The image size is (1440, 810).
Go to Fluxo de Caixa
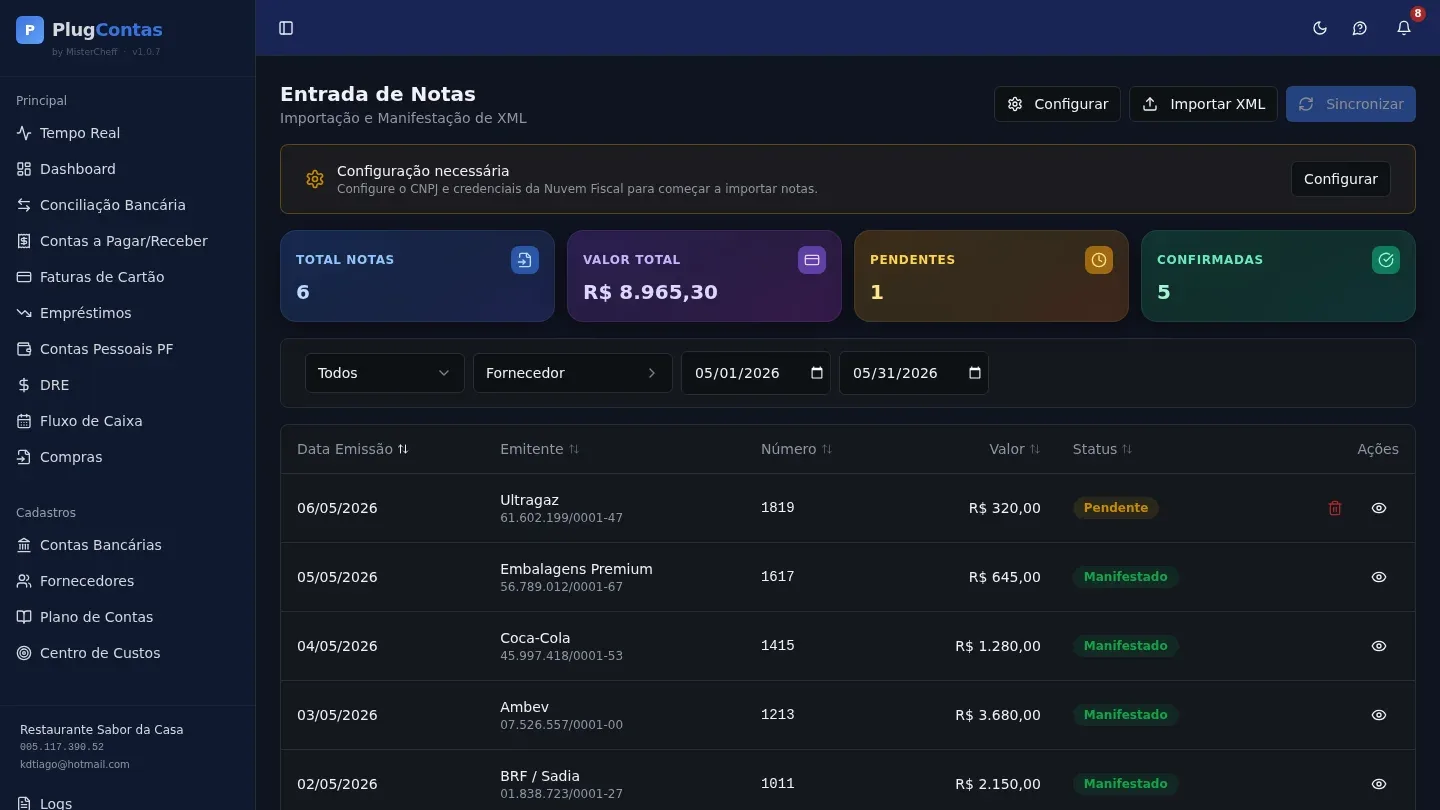(127, 421)
